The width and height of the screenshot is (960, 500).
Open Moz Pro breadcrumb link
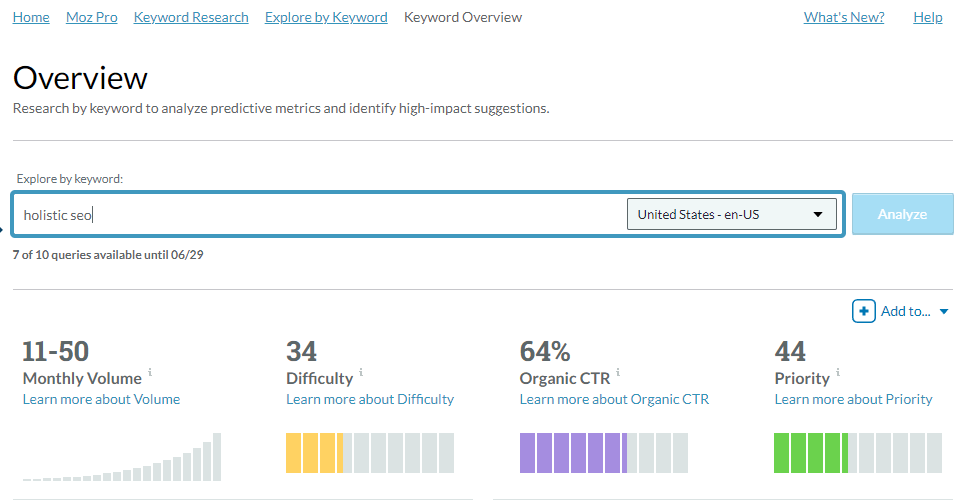[92, 17]
